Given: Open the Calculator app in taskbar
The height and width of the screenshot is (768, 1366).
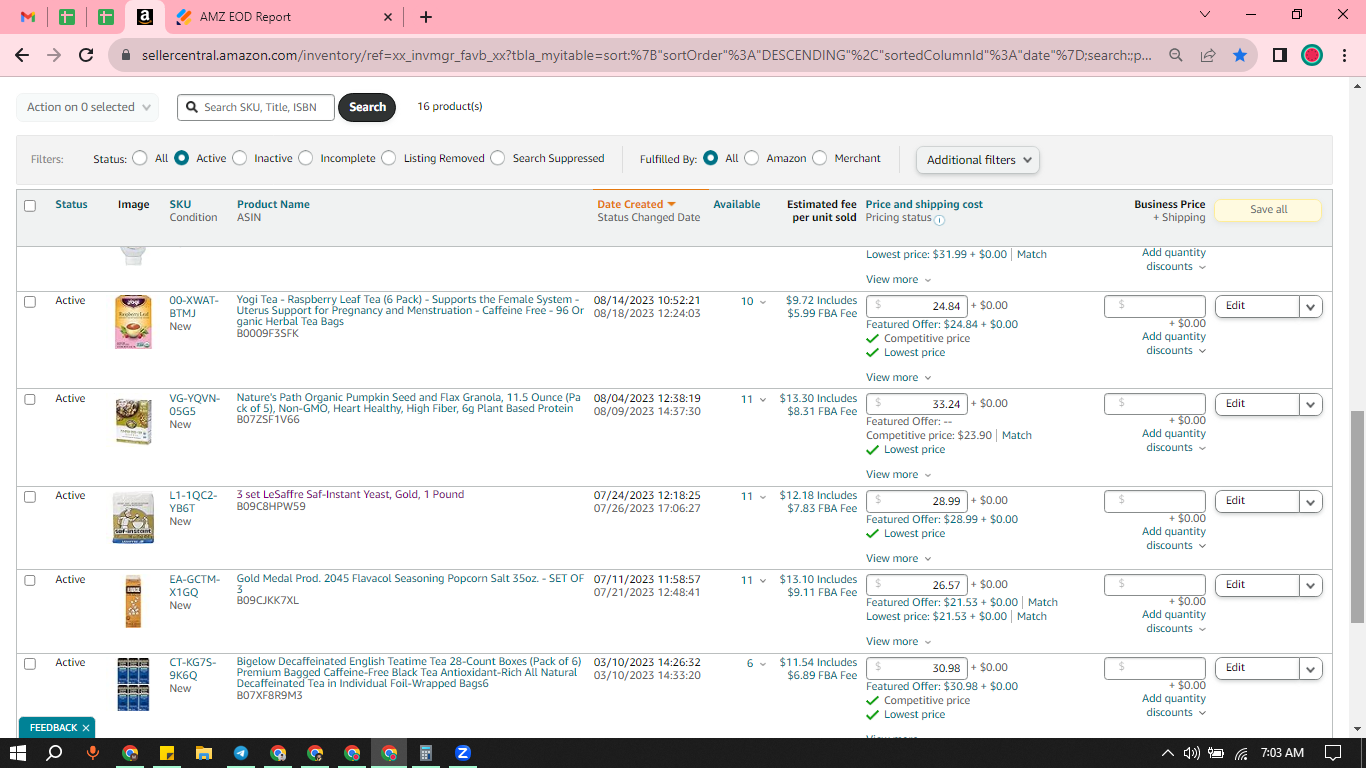Looking at the screenshot, I should (x=426, y=753).
